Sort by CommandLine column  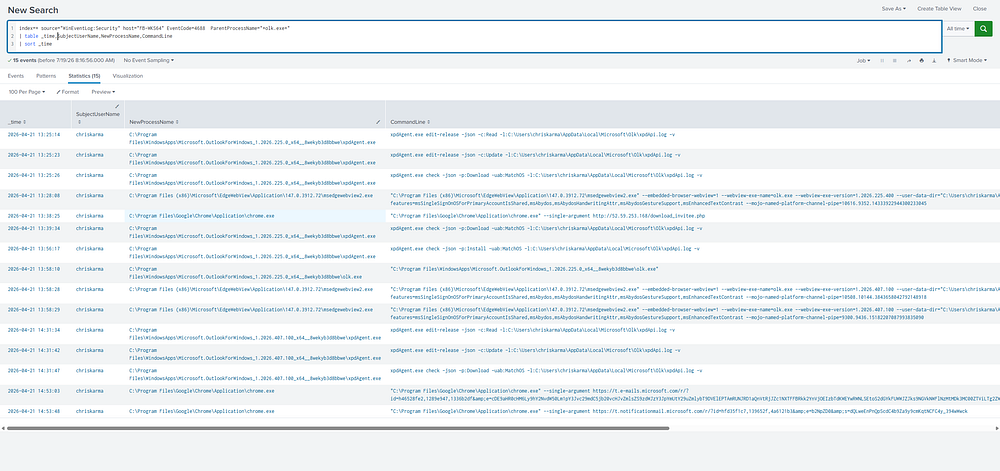409,122
